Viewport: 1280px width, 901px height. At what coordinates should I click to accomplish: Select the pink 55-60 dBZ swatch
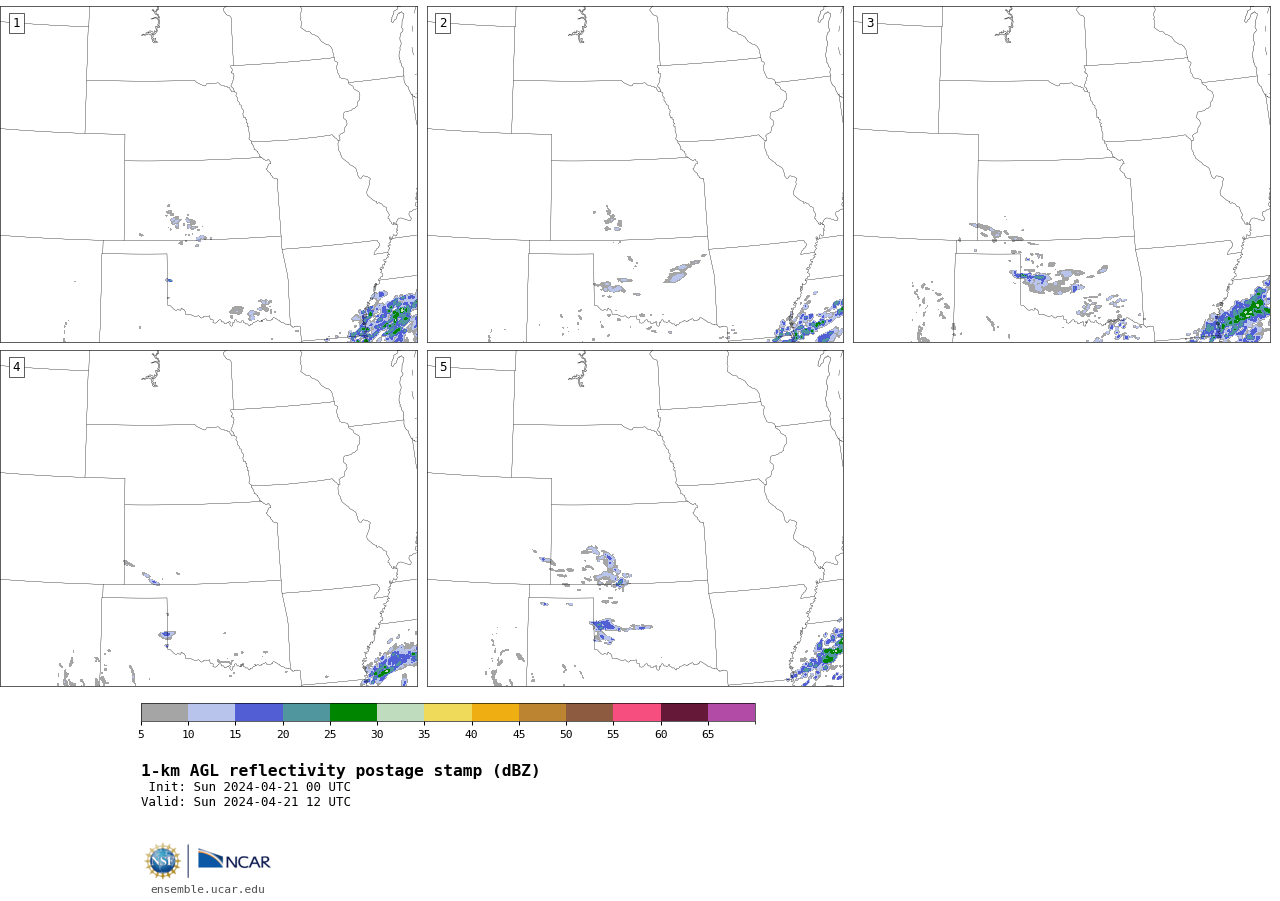637,712
